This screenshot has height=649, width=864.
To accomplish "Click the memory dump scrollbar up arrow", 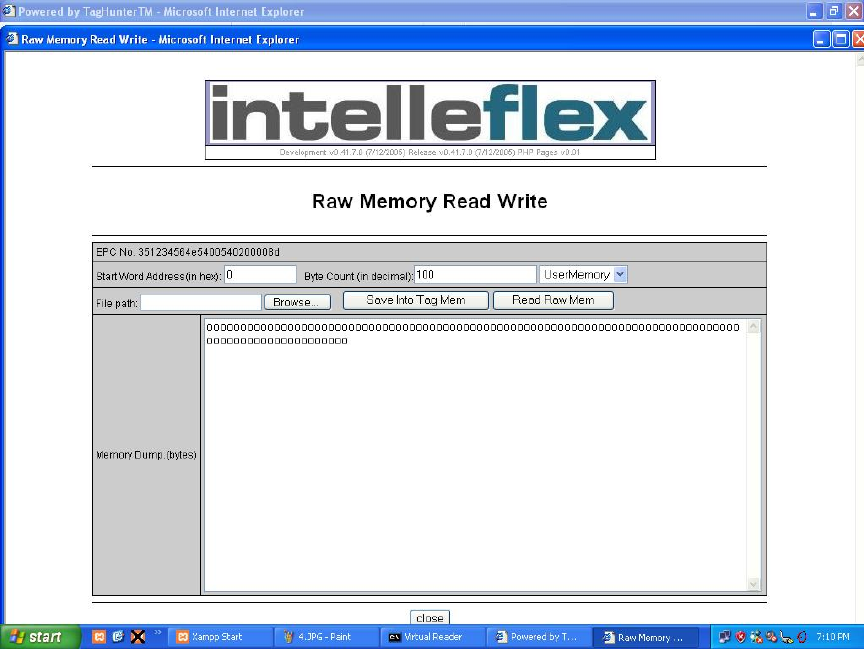I will [753, 327].
